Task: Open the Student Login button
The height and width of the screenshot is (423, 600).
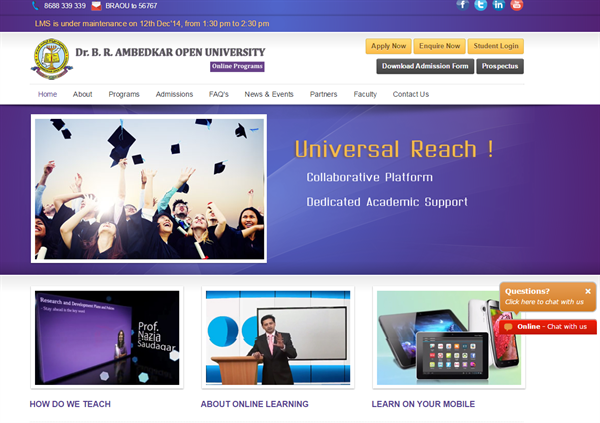Action: tap(496, 46)
